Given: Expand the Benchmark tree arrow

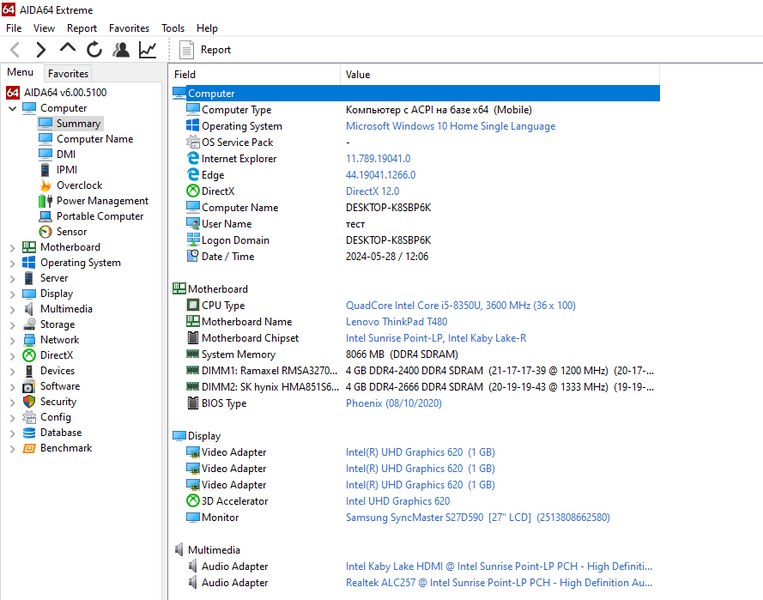Looking at the screenshot, I should [13, 449].
